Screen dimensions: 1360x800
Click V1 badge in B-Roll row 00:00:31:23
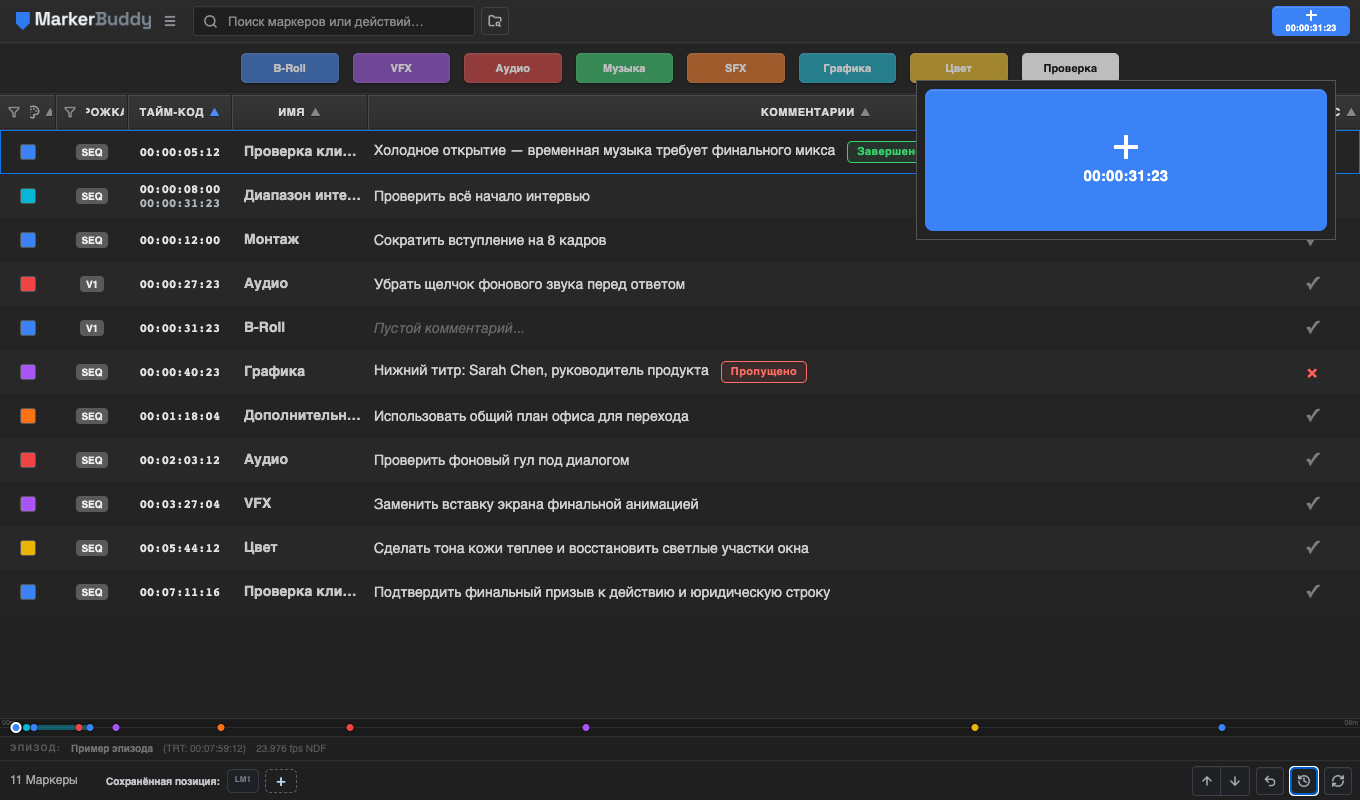pos(92,329)
